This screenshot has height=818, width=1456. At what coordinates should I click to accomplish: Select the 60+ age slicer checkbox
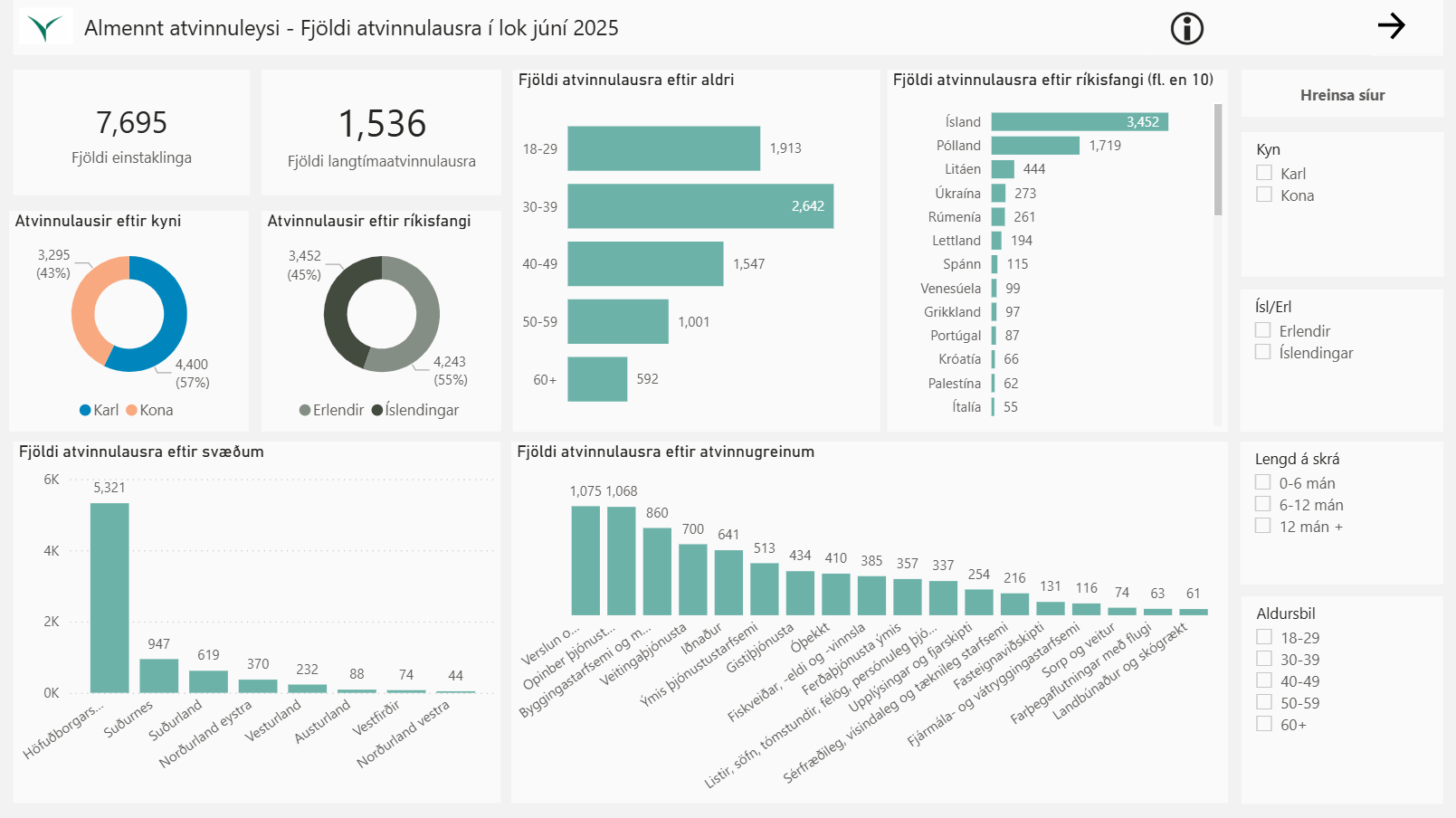pos(1264,724)
